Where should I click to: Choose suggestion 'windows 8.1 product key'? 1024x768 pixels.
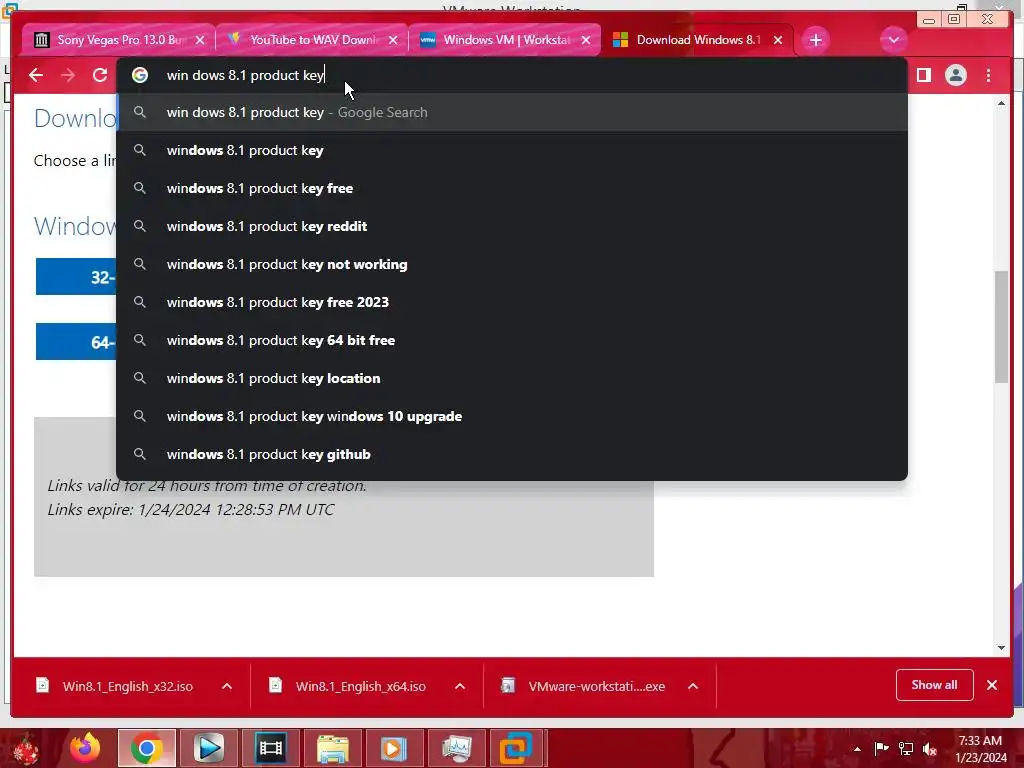pos(512,150)
